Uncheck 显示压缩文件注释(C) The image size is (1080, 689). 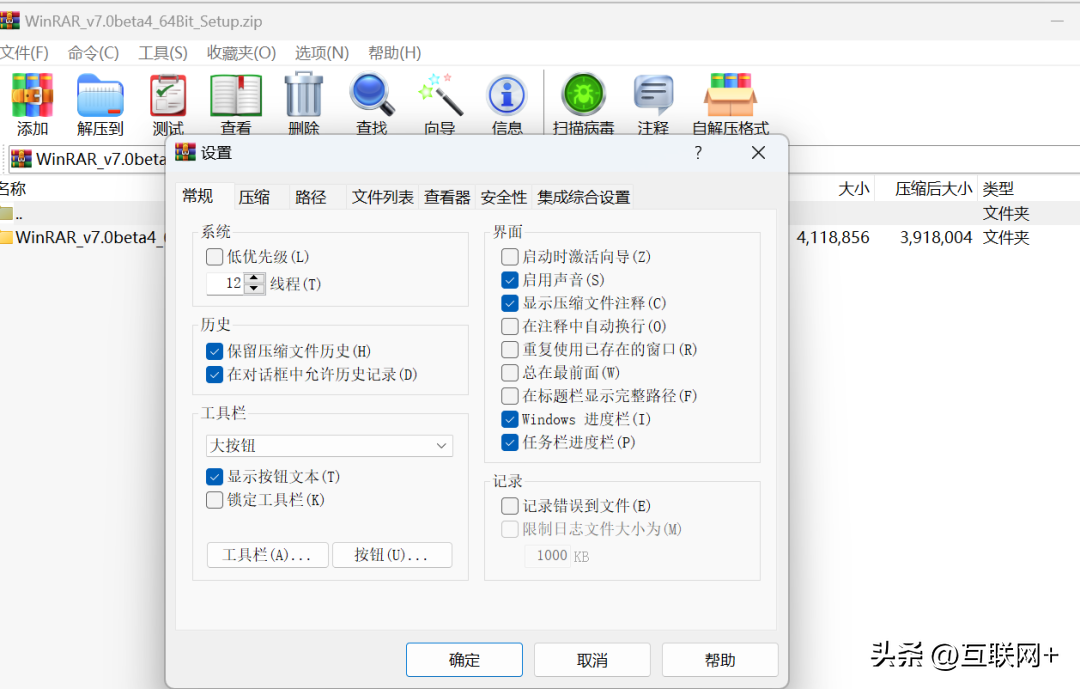click(510, 303)
